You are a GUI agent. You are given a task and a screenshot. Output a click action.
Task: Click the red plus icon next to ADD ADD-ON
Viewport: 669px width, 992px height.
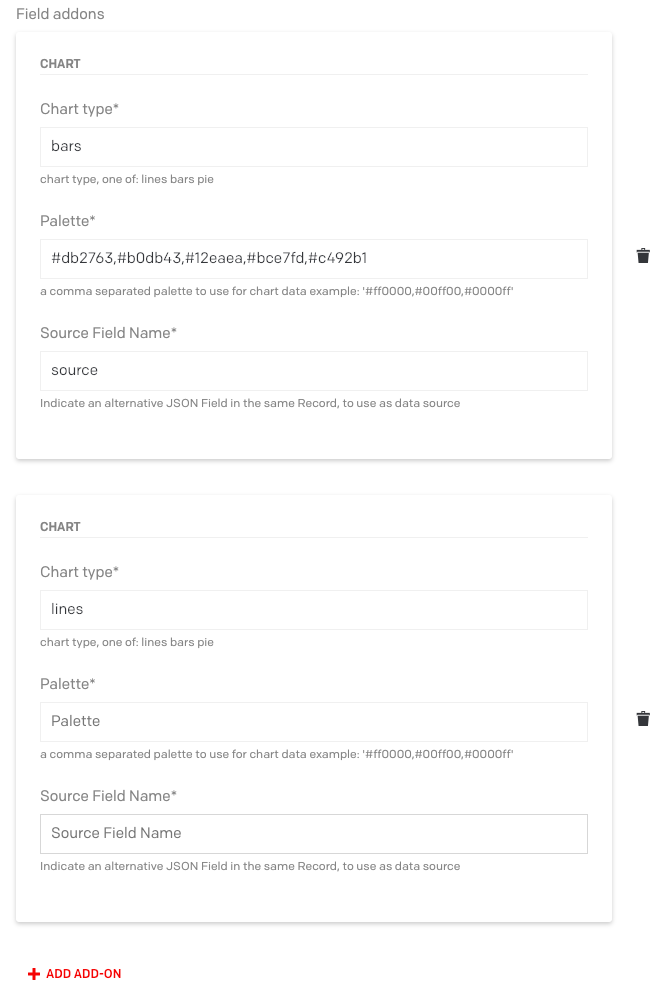pos(34,972)
